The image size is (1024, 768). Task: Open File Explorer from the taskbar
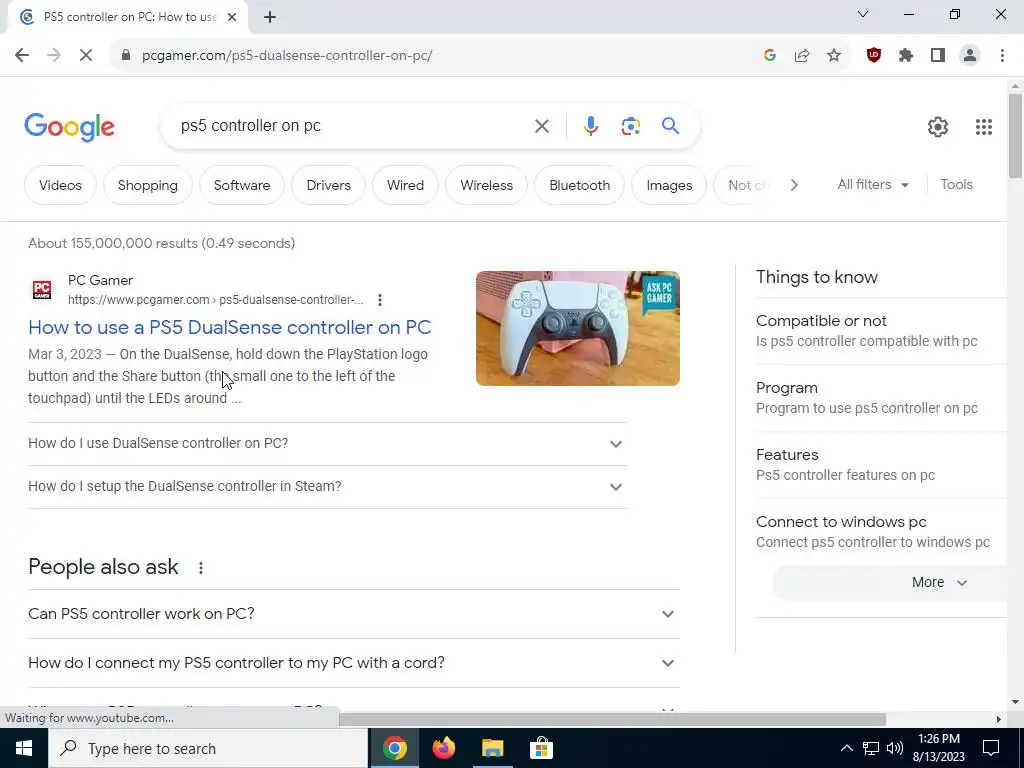[x=492, y=748]
